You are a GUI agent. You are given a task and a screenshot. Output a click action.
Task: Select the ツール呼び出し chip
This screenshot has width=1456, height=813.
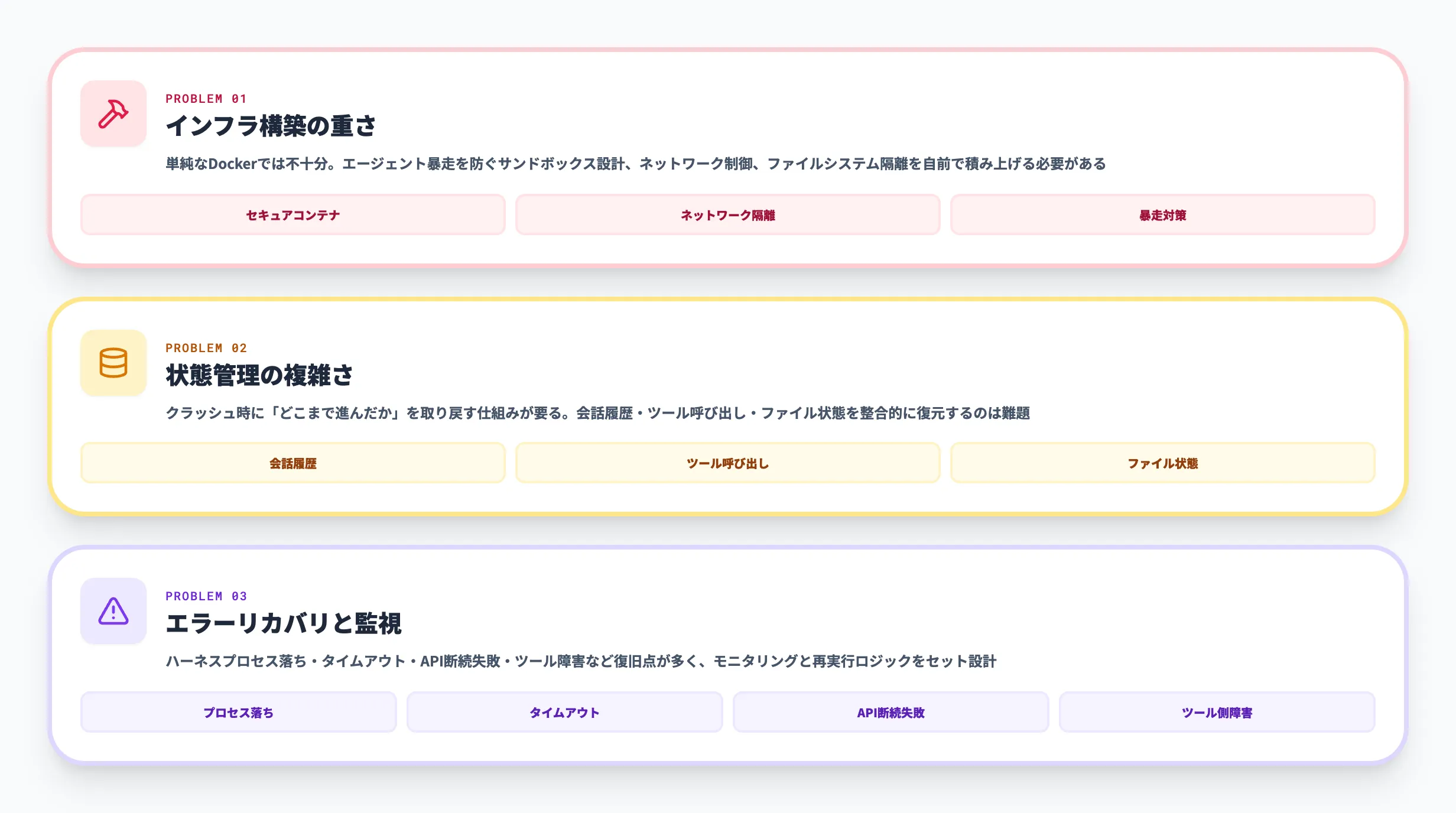pos(727,463)
